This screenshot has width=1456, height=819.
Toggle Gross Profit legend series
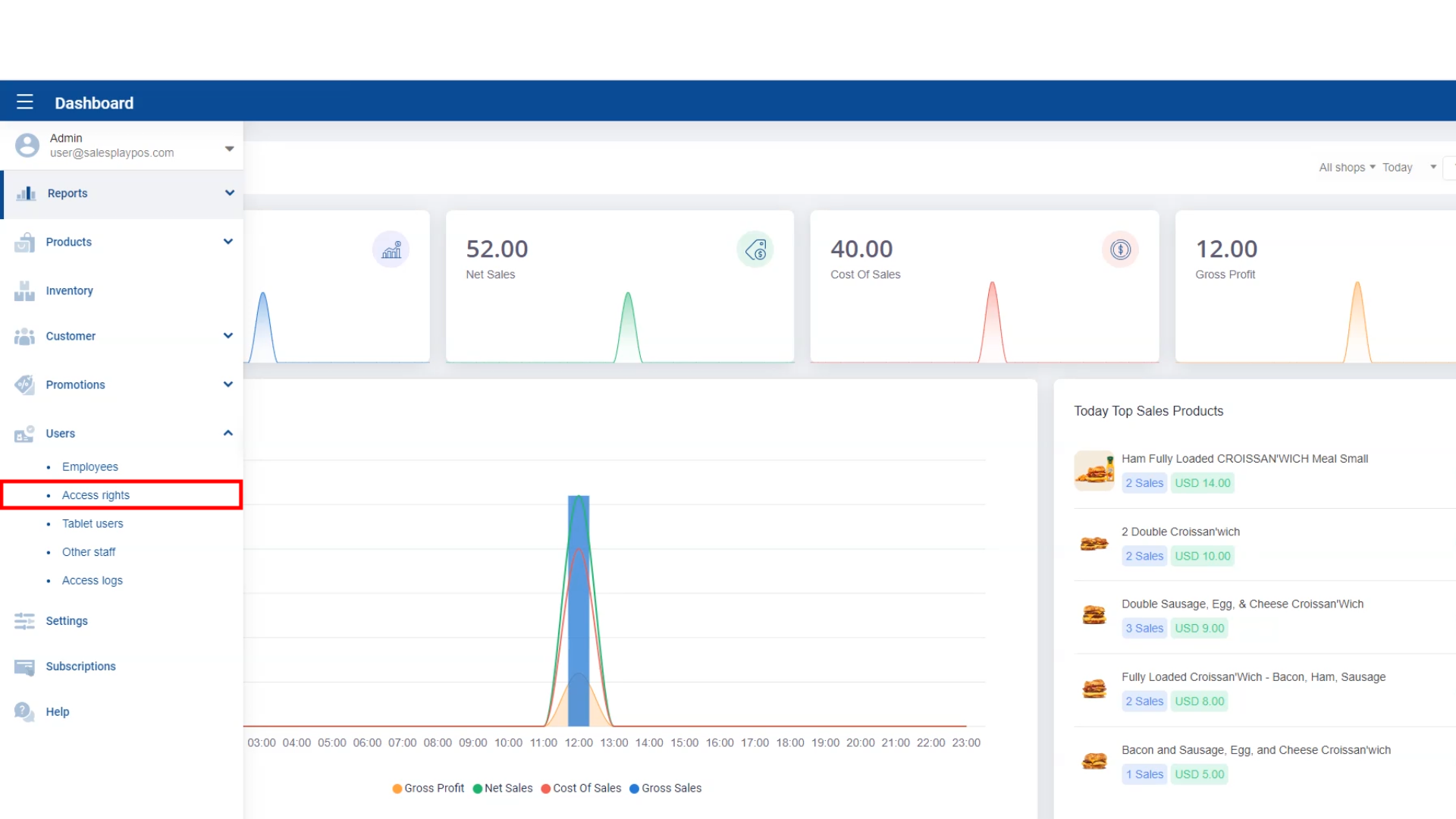coord(428,789)
